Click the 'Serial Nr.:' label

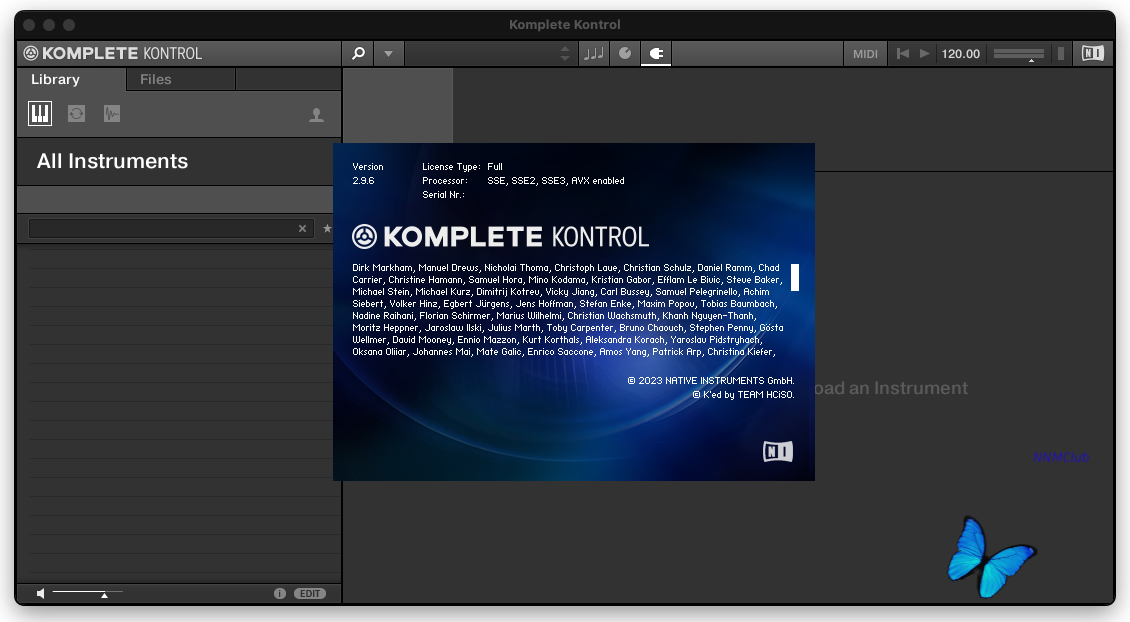(x=443, y=195)
